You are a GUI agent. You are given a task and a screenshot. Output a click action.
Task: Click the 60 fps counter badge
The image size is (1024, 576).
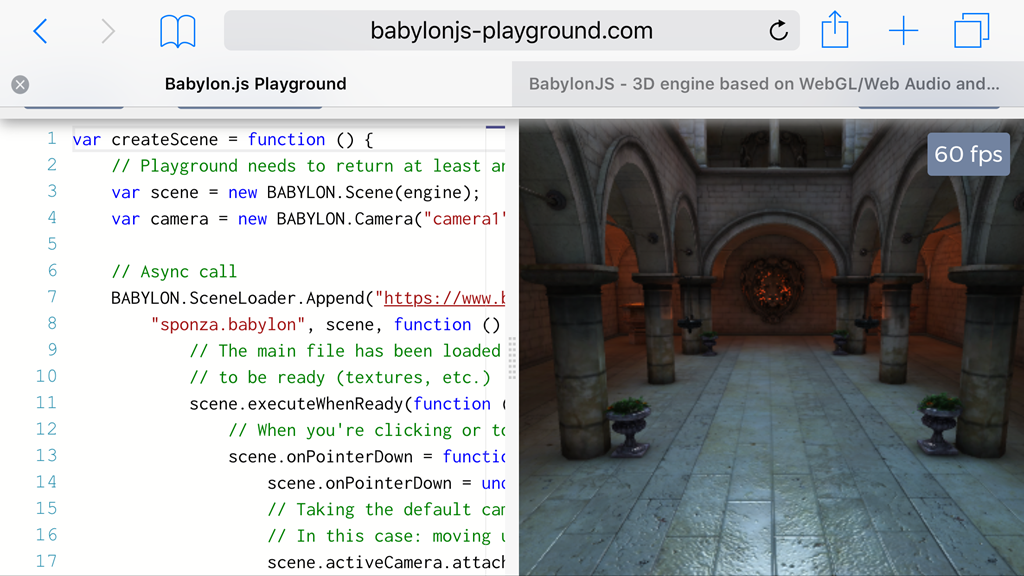[968, 154]
